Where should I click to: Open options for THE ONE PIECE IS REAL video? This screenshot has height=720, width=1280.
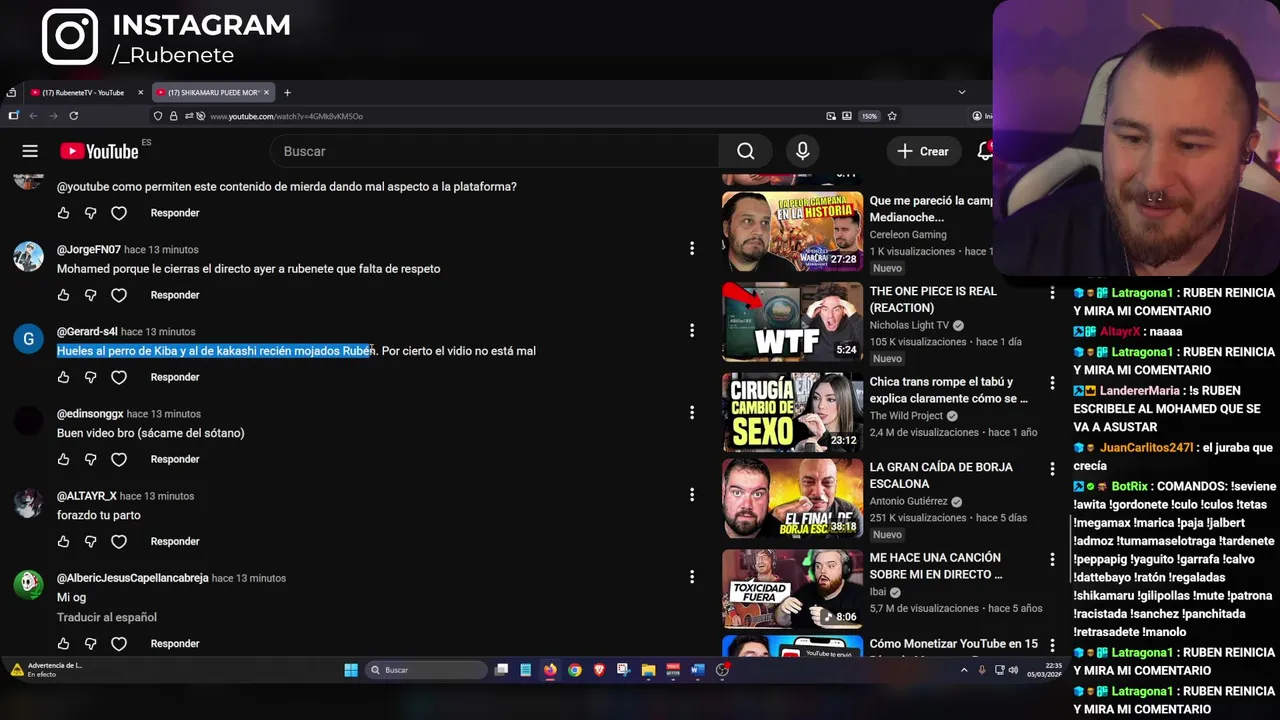(x=1051, y=293)
